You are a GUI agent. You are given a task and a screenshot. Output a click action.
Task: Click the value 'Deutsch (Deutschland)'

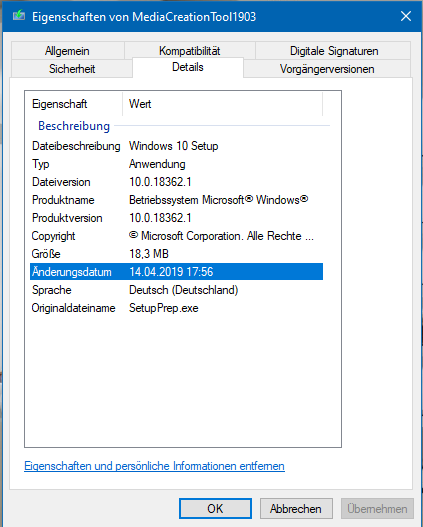pos(183,290)
